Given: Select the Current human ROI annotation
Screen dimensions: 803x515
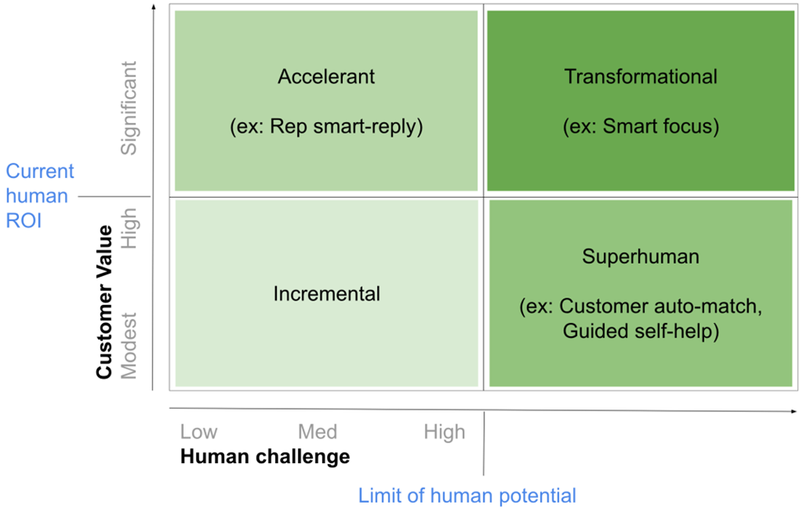Looking at the screenshot, I should (x=40, y=196).
